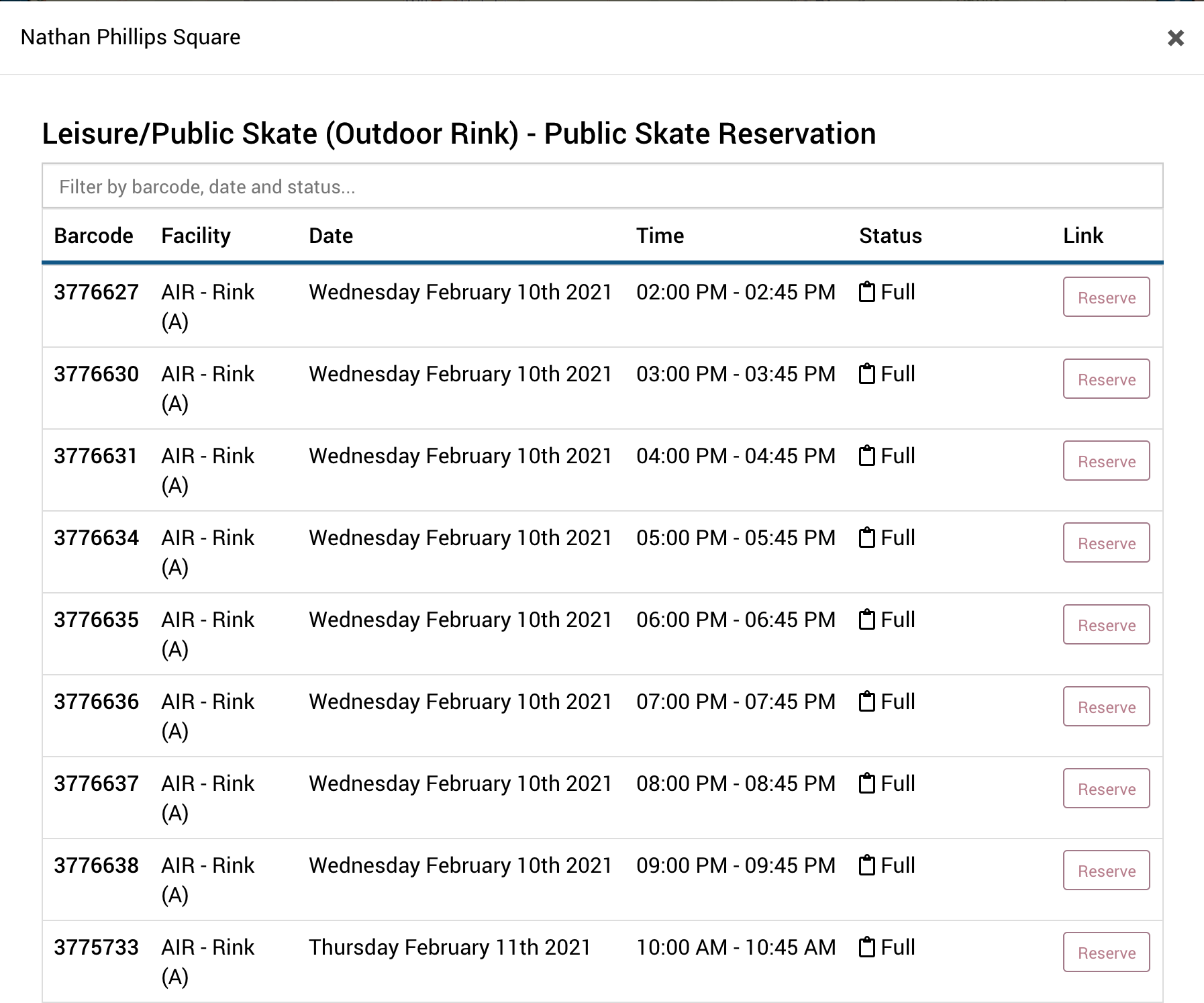The image size is (1204, 1003).
Task: Reserve the 05:00 PM - 05:45 PM slot
Action: point(1106,542)
